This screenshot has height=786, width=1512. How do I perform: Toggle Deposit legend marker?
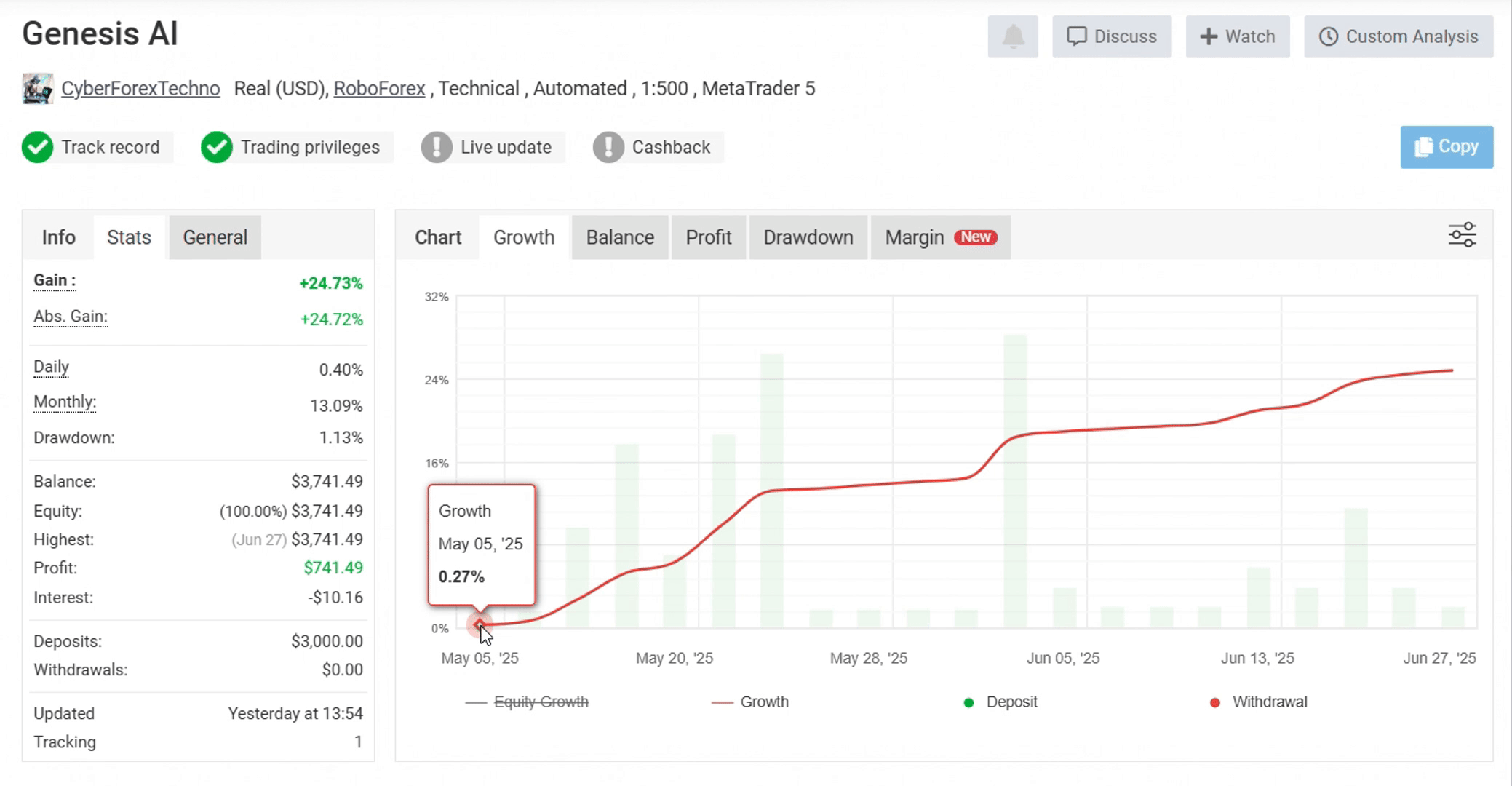(1000, 702)
